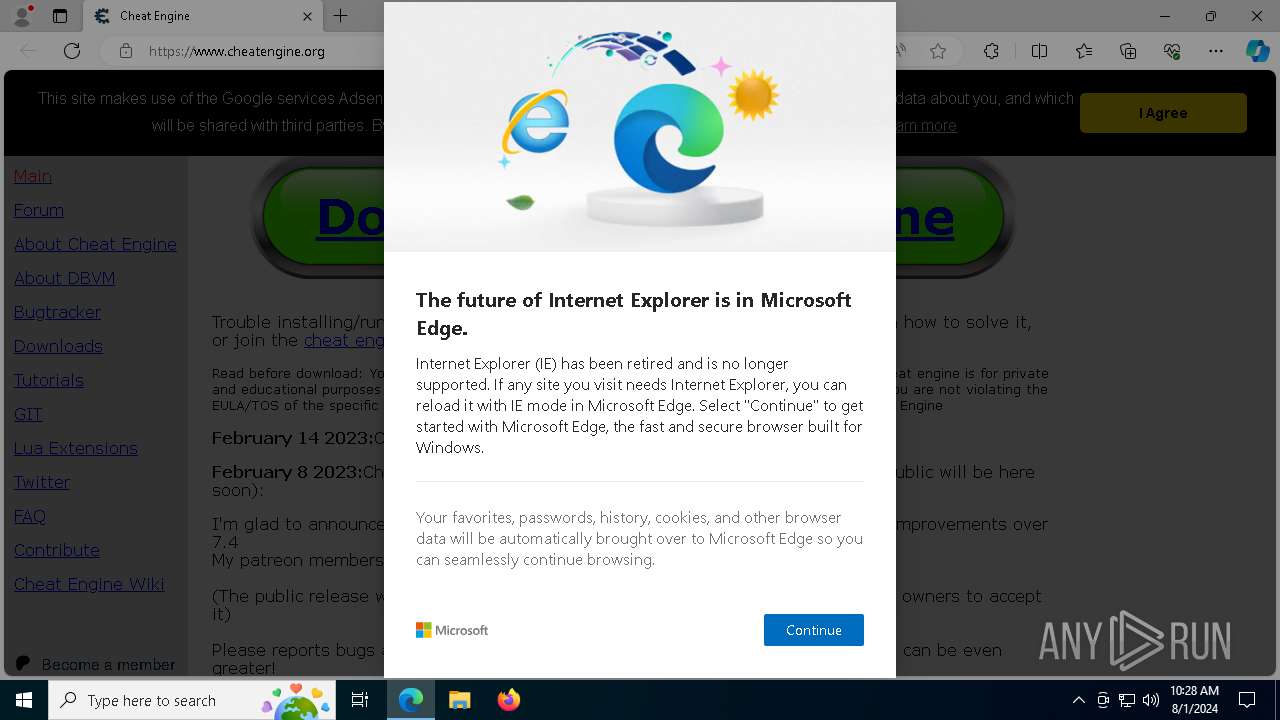Open the Extensions puzzle icon
Viewport: 1280px width, 720px height.
point(991,51)
